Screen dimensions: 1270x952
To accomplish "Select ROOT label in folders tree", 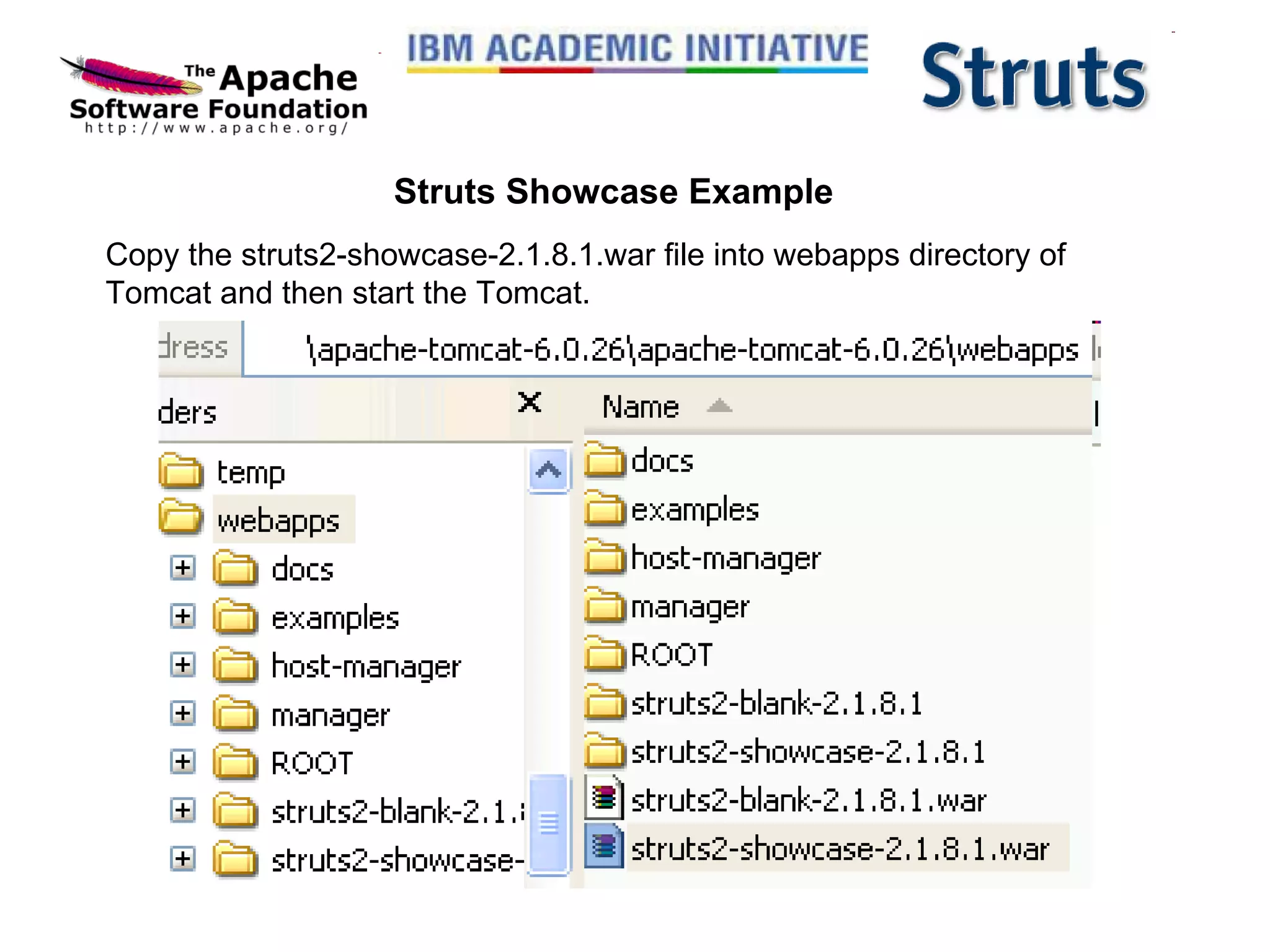I will [312, 762].
